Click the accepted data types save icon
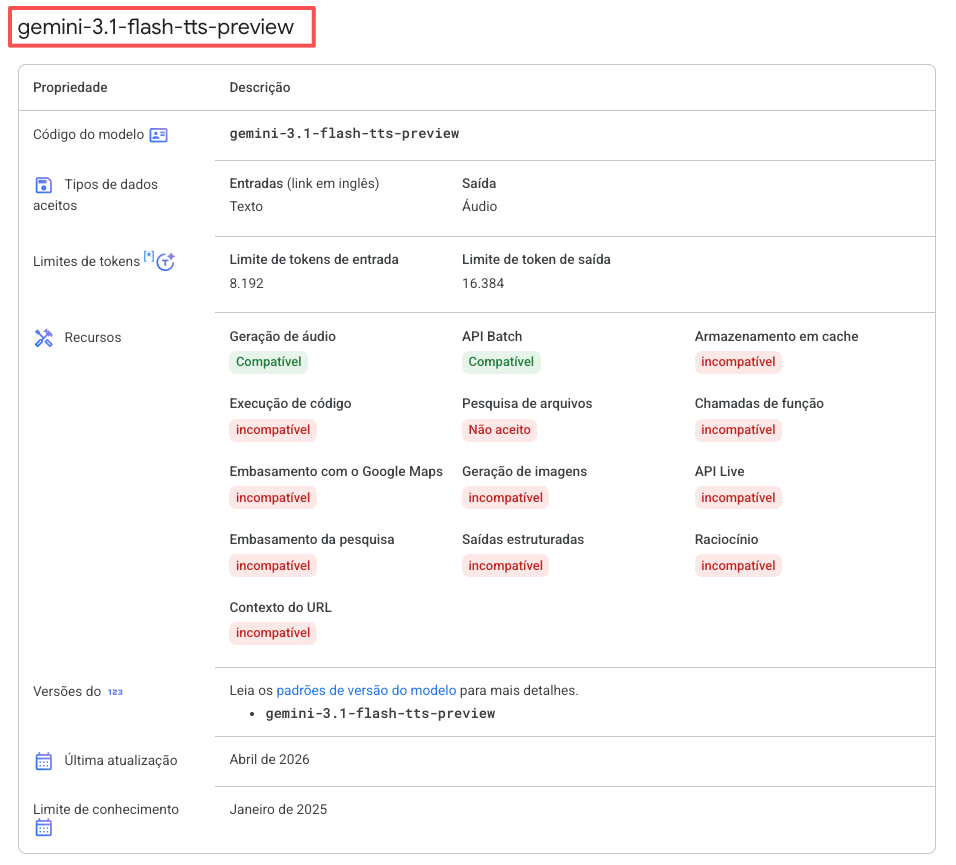956x865 pixels. pyautogui.click(x=44, y=185)
